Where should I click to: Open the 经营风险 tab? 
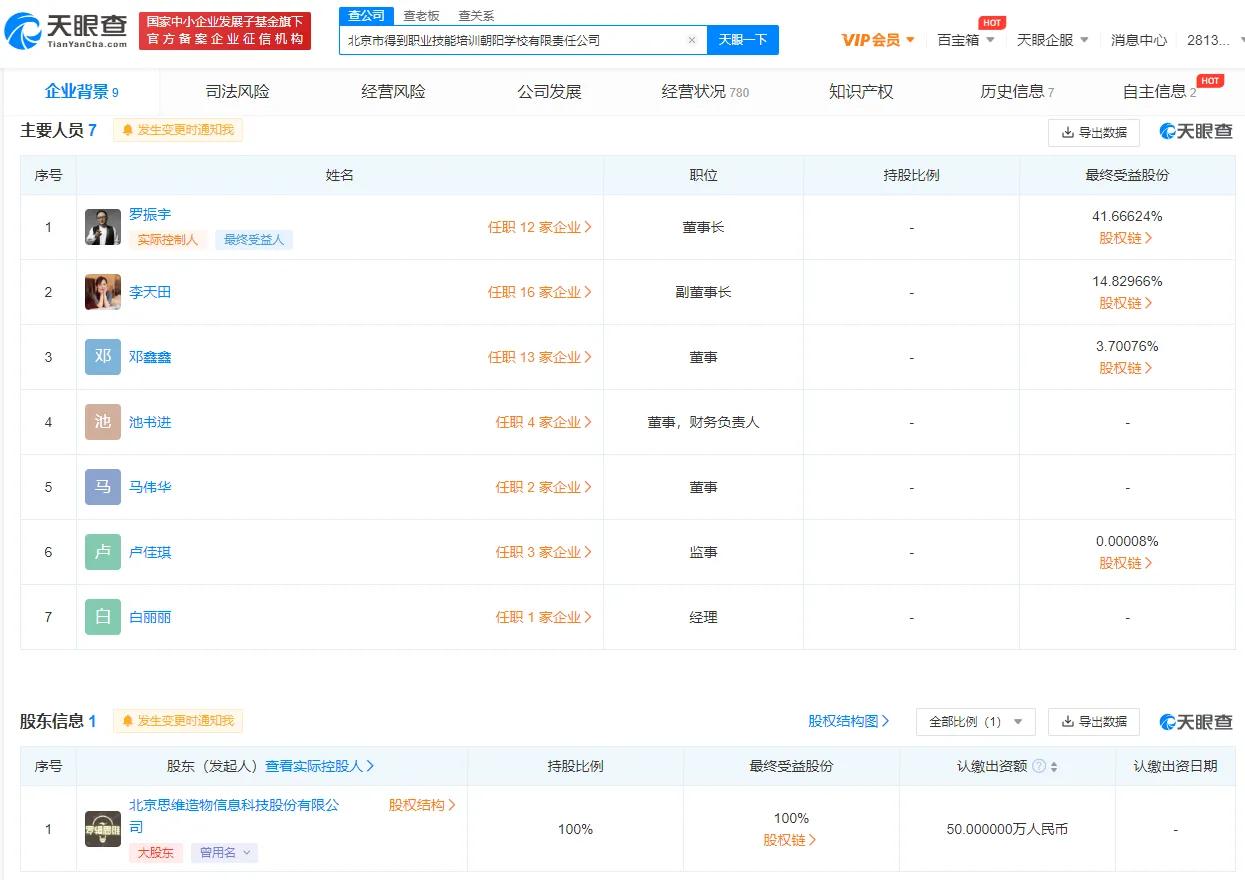coord(393,92)
